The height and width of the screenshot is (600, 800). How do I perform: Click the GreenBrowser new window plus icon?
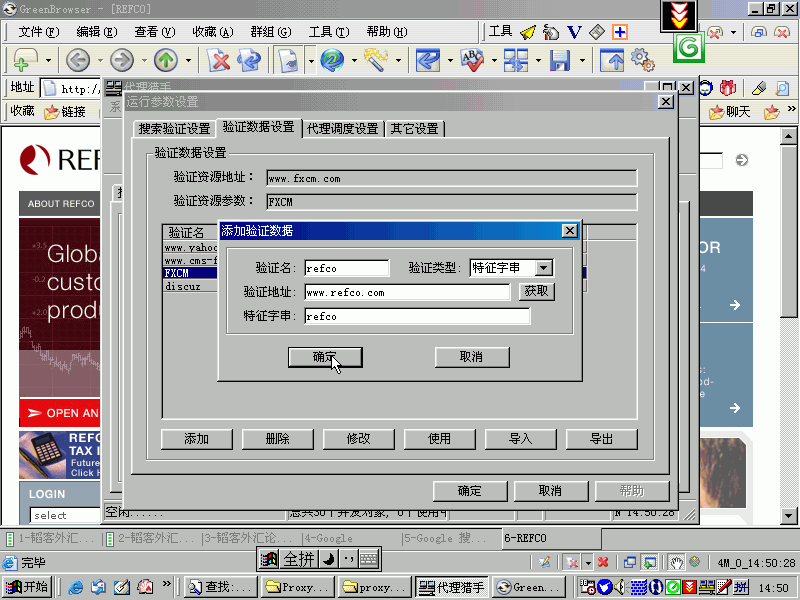tap(24, 60)
